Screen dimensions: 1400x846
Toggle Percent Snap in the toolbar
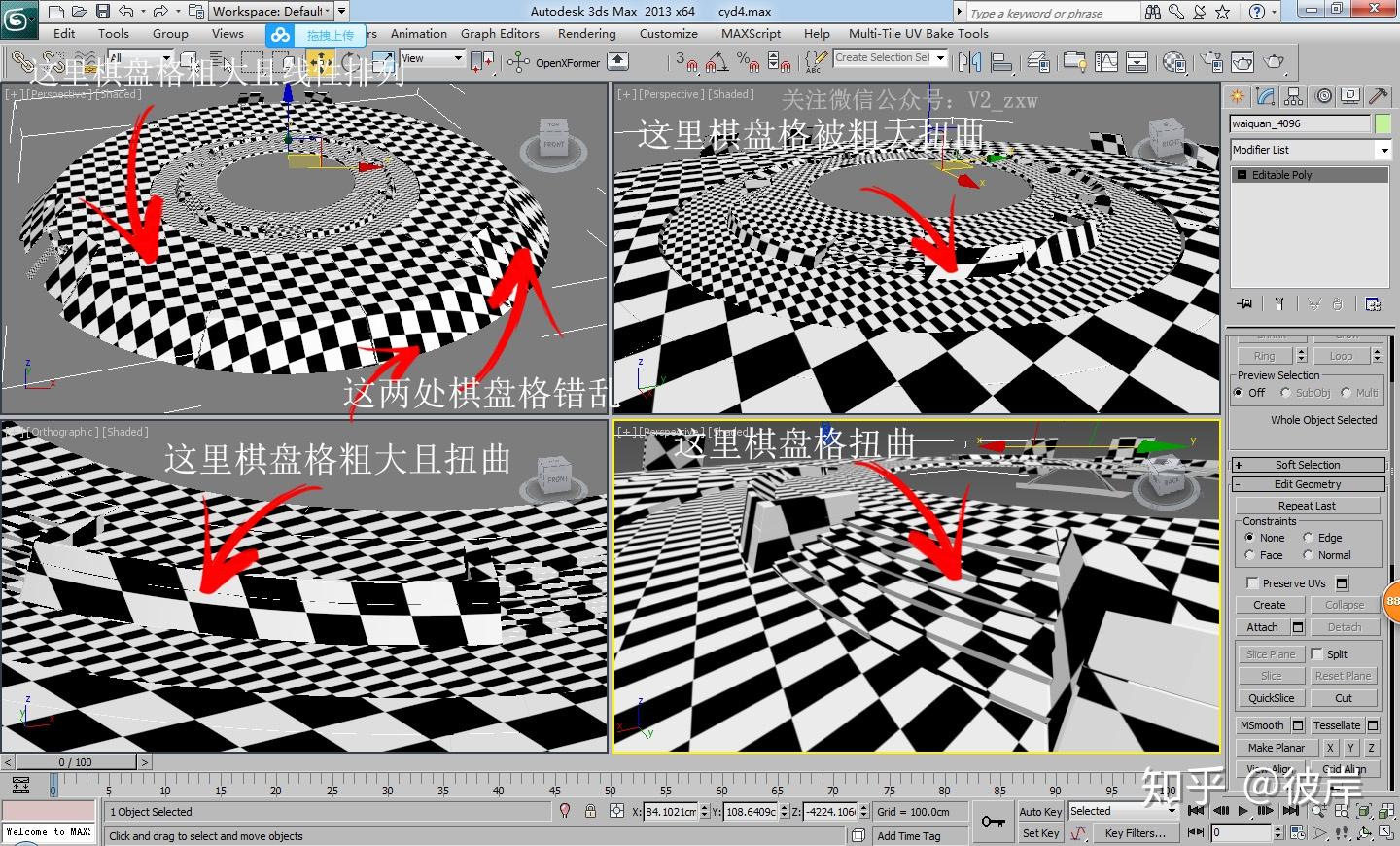pos(748,62)
